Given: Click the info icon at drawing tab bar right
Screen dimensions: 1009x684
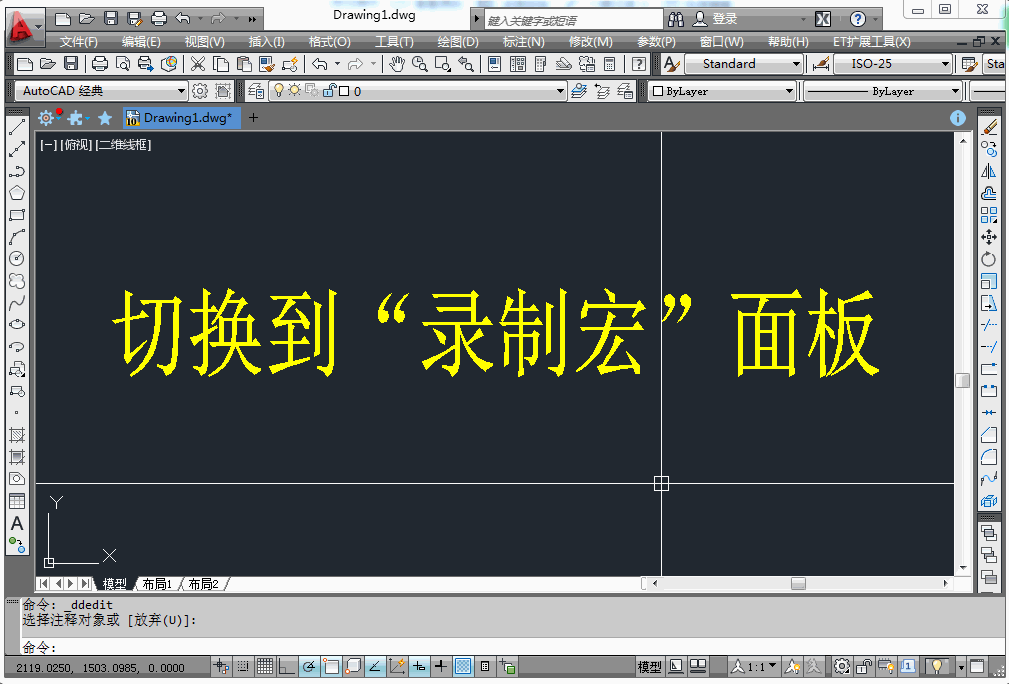Looking at the screenshot, I should [x=958, y=118].
